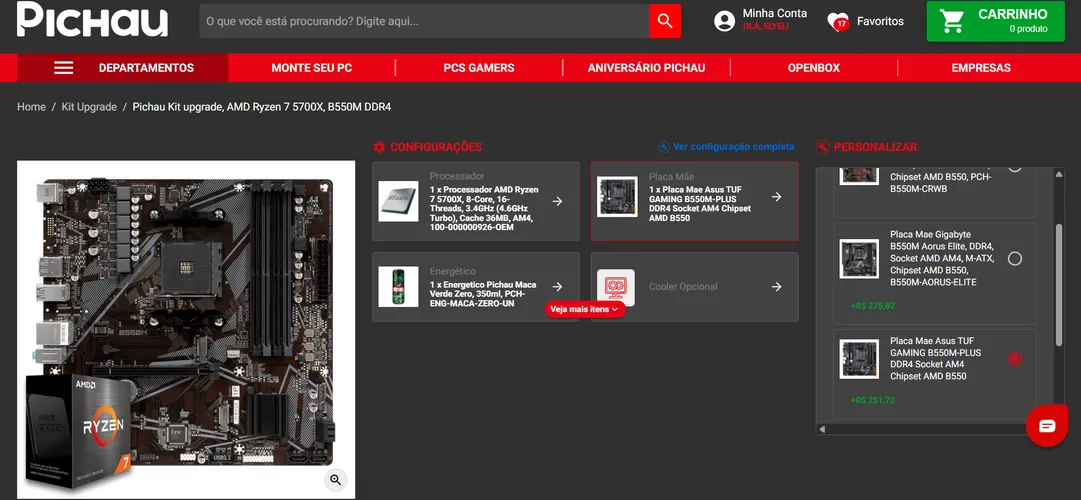Viewport: 1081px width, 500px height.
Task: Click the Gigabyte B550M Aorus Elite thumbnail
Action: click(x=859, y=259)
